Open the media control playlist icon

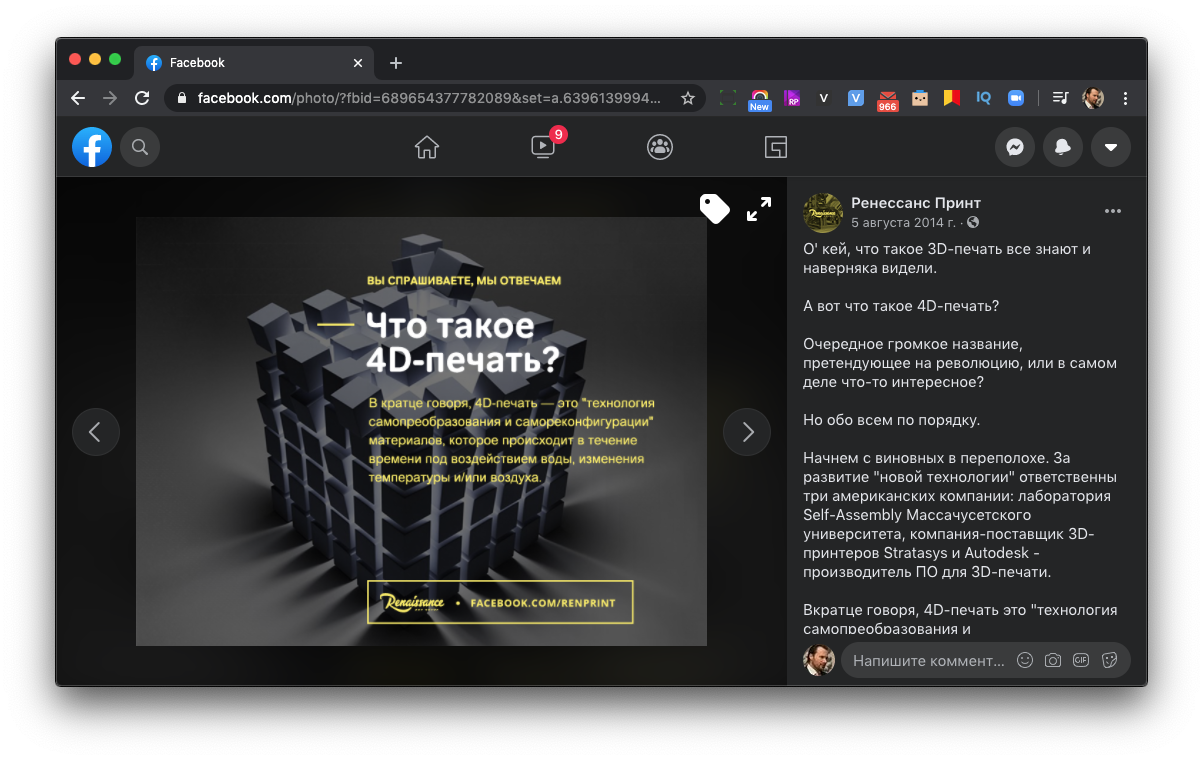[1062, 98]
